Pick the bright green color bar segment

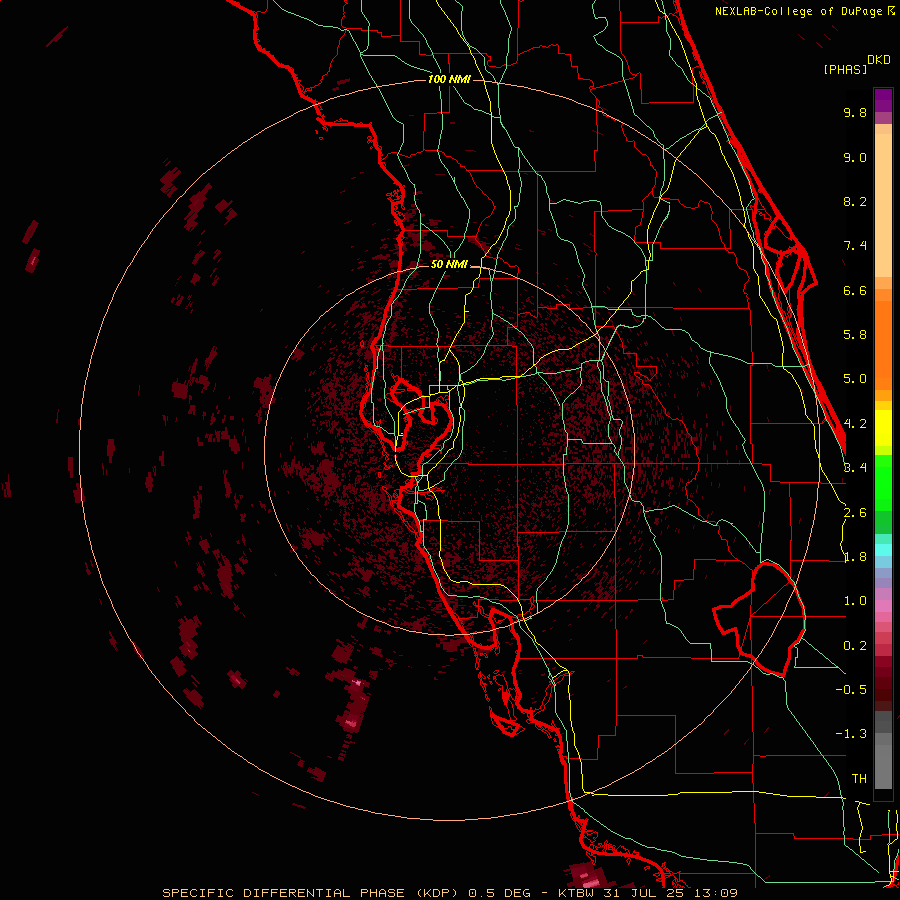(x=883, y=482)
